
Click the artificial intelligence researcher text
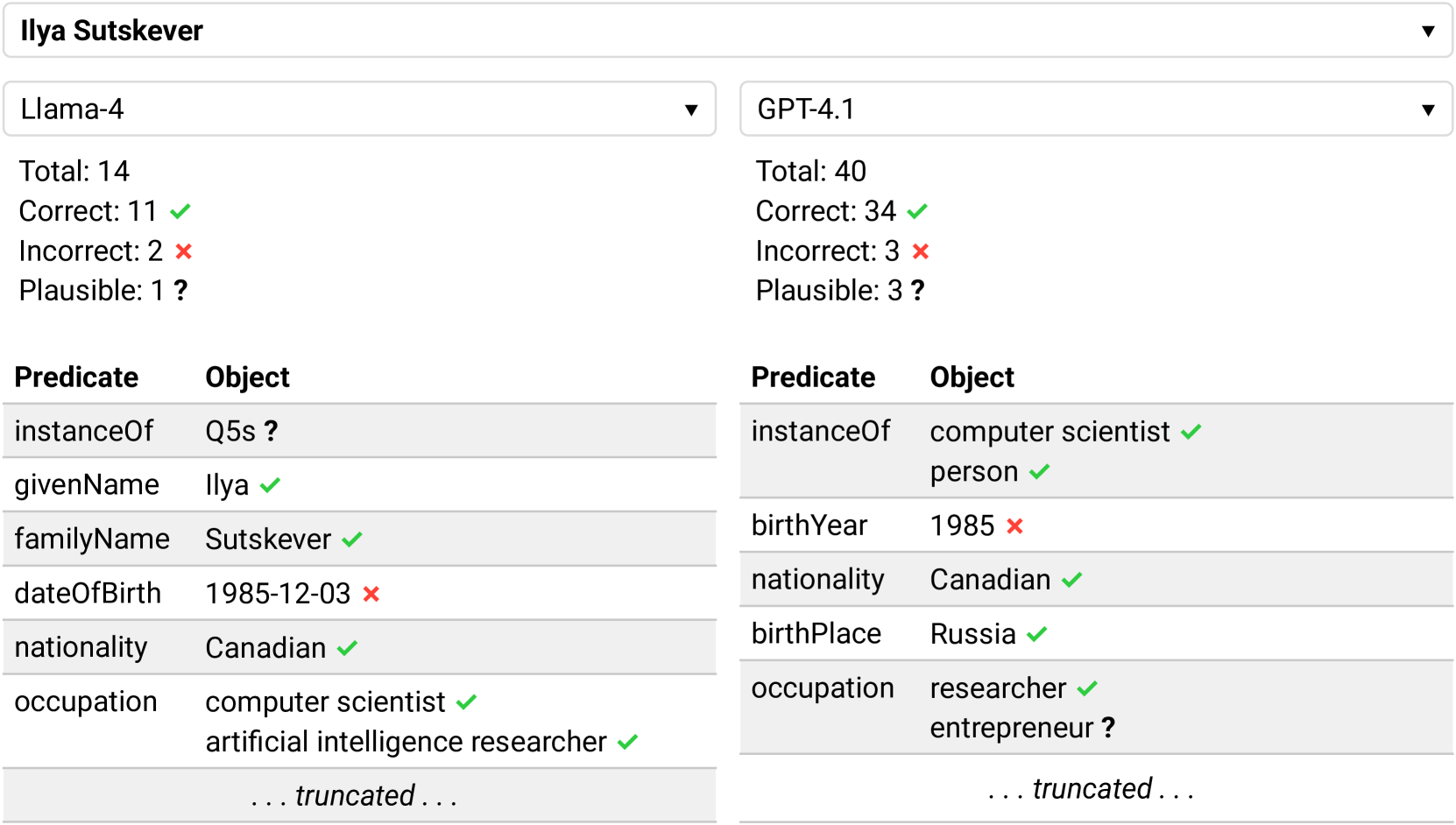tap(406, 742)
